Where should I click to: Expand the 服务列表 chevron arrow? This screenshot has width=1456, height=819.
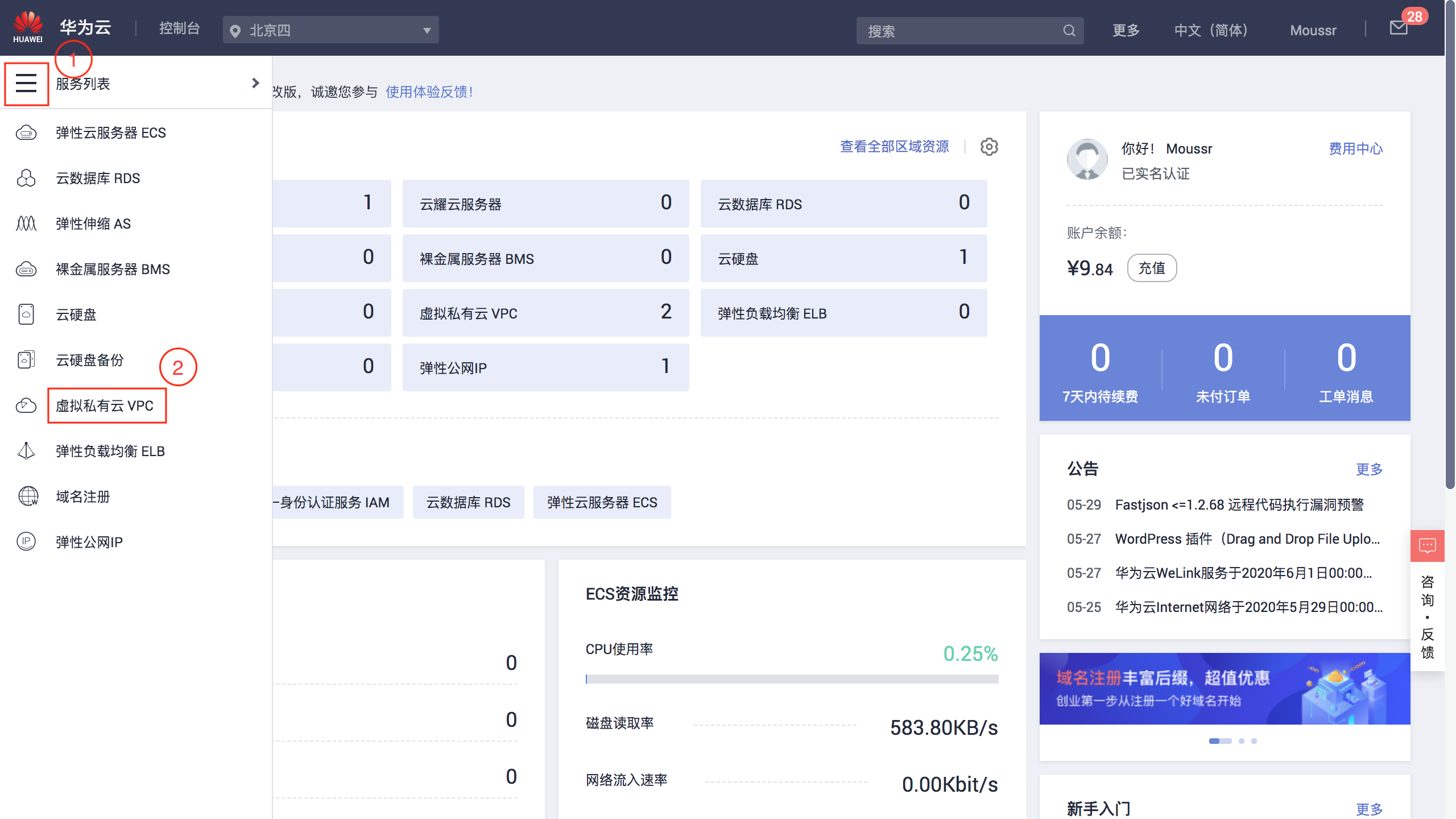point(255,84)
